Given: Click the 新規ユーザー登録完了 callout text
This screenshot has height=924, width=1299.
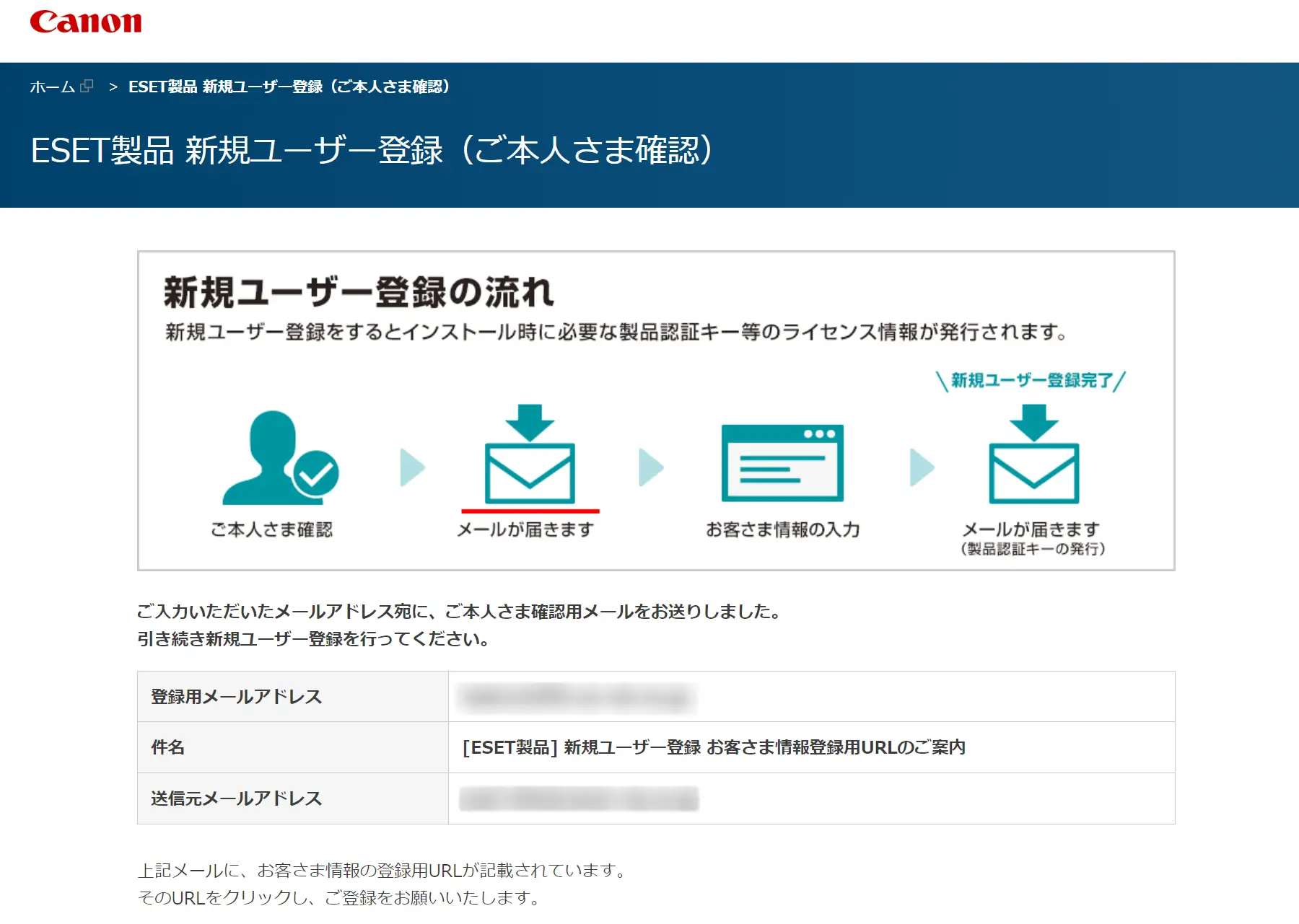Looking at the screenshot, I should pos(1031,380).
